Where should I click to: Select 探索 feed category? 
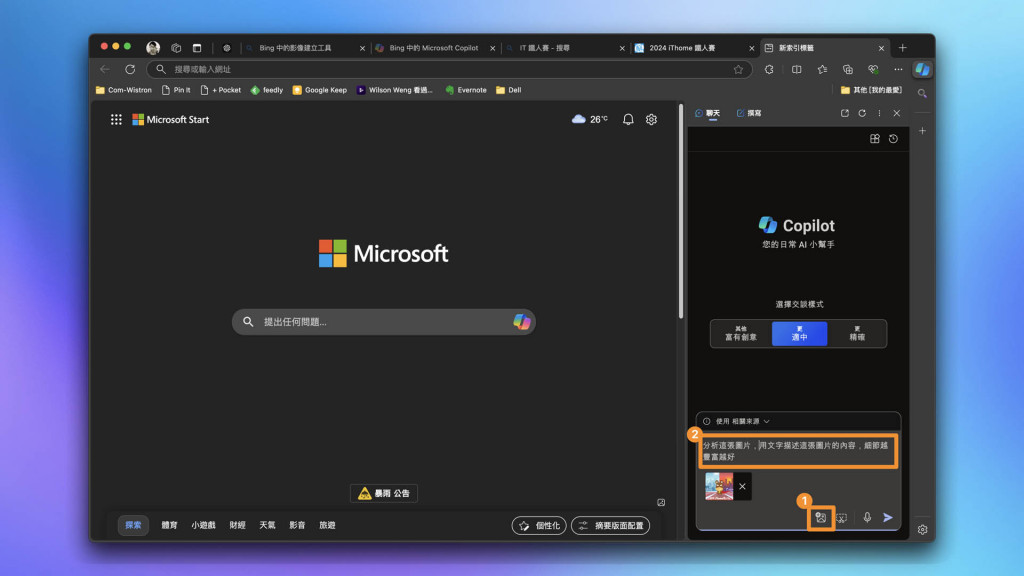tap(133, 525)
